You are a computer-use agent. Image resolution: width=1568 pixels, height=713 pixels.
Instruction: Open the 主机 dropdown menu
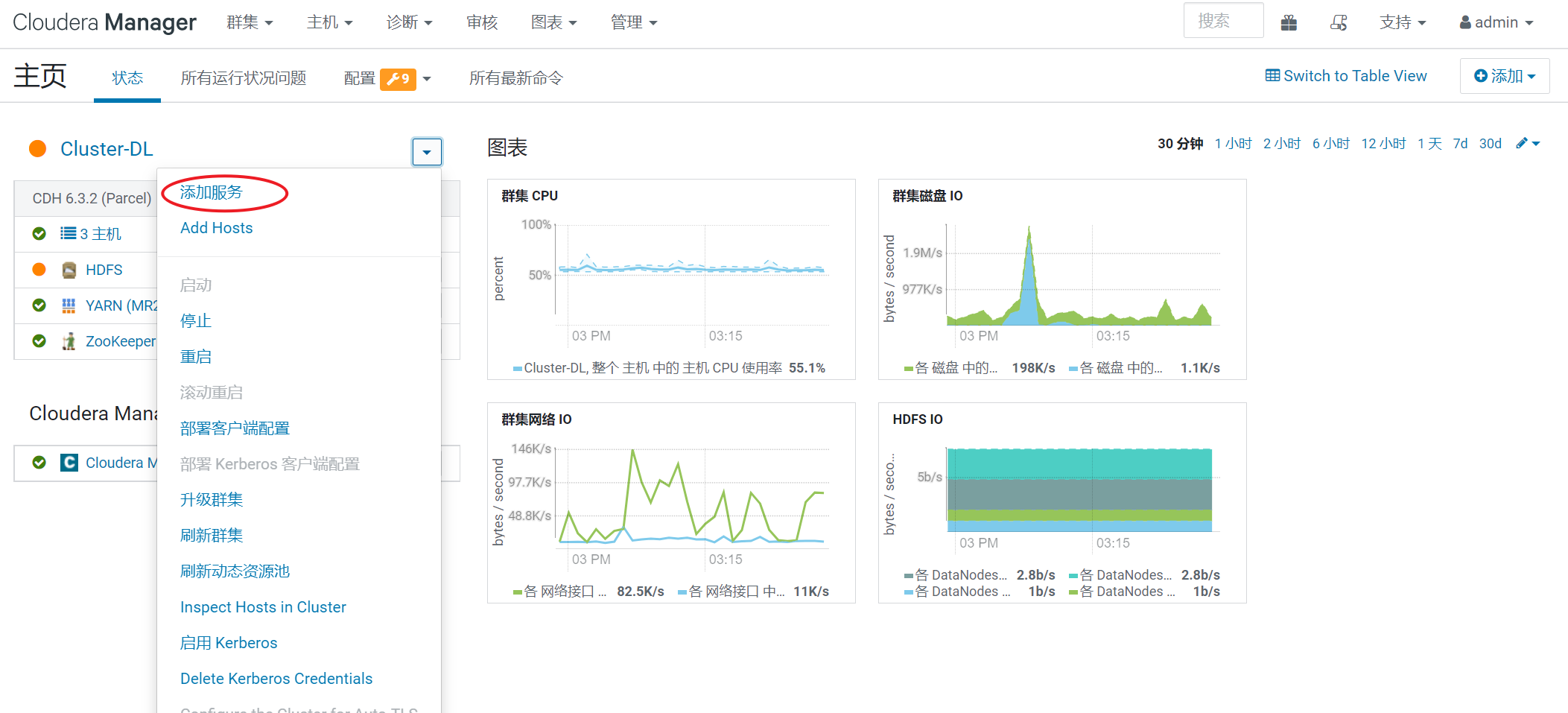click(329, 22)
